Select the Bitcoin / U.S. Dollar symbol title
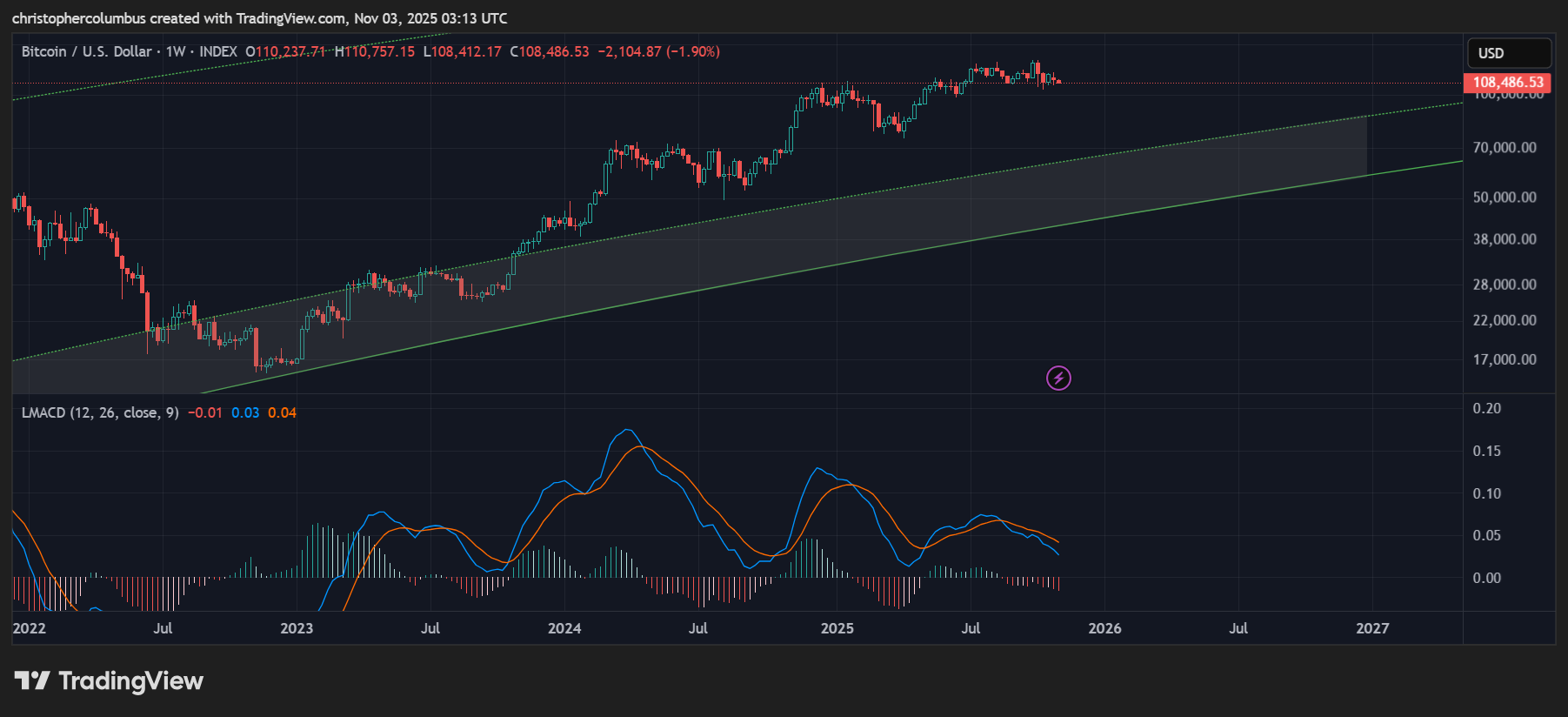This screenshot has width=1568, height=717. 87,51
